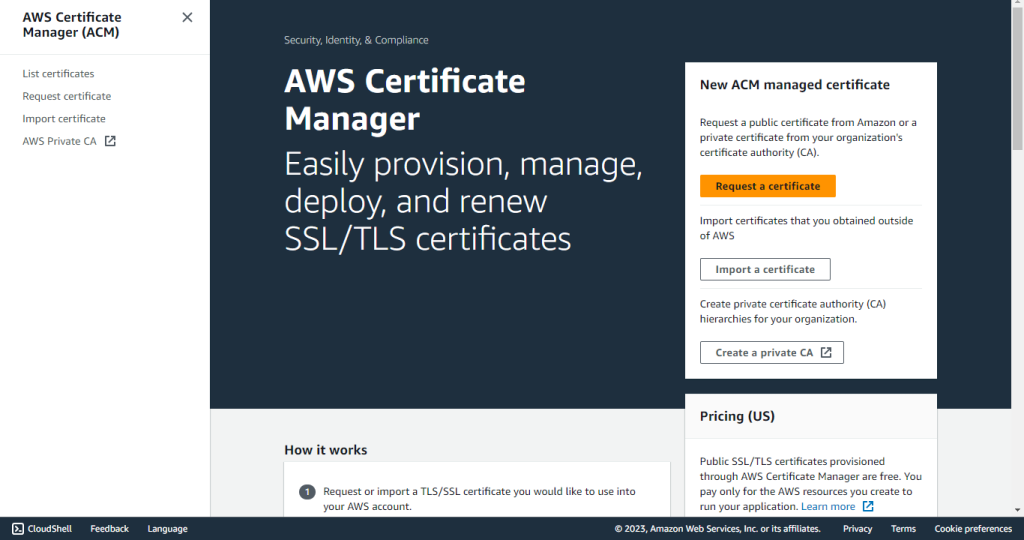Click the Security, Identity, & Compliance text
The height and width of the screenshot is (540, 1024).
tap(356, 40)
